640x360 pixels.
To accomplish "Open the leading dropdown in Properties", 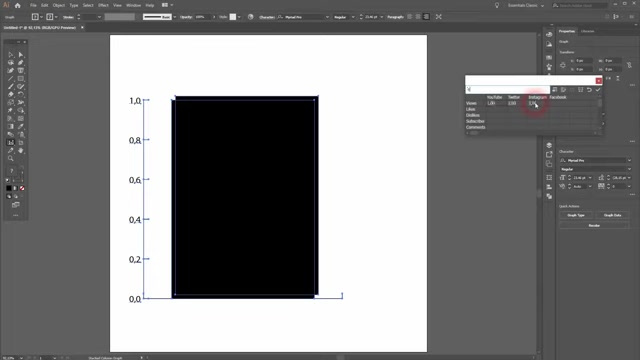I will click(629, 178).
